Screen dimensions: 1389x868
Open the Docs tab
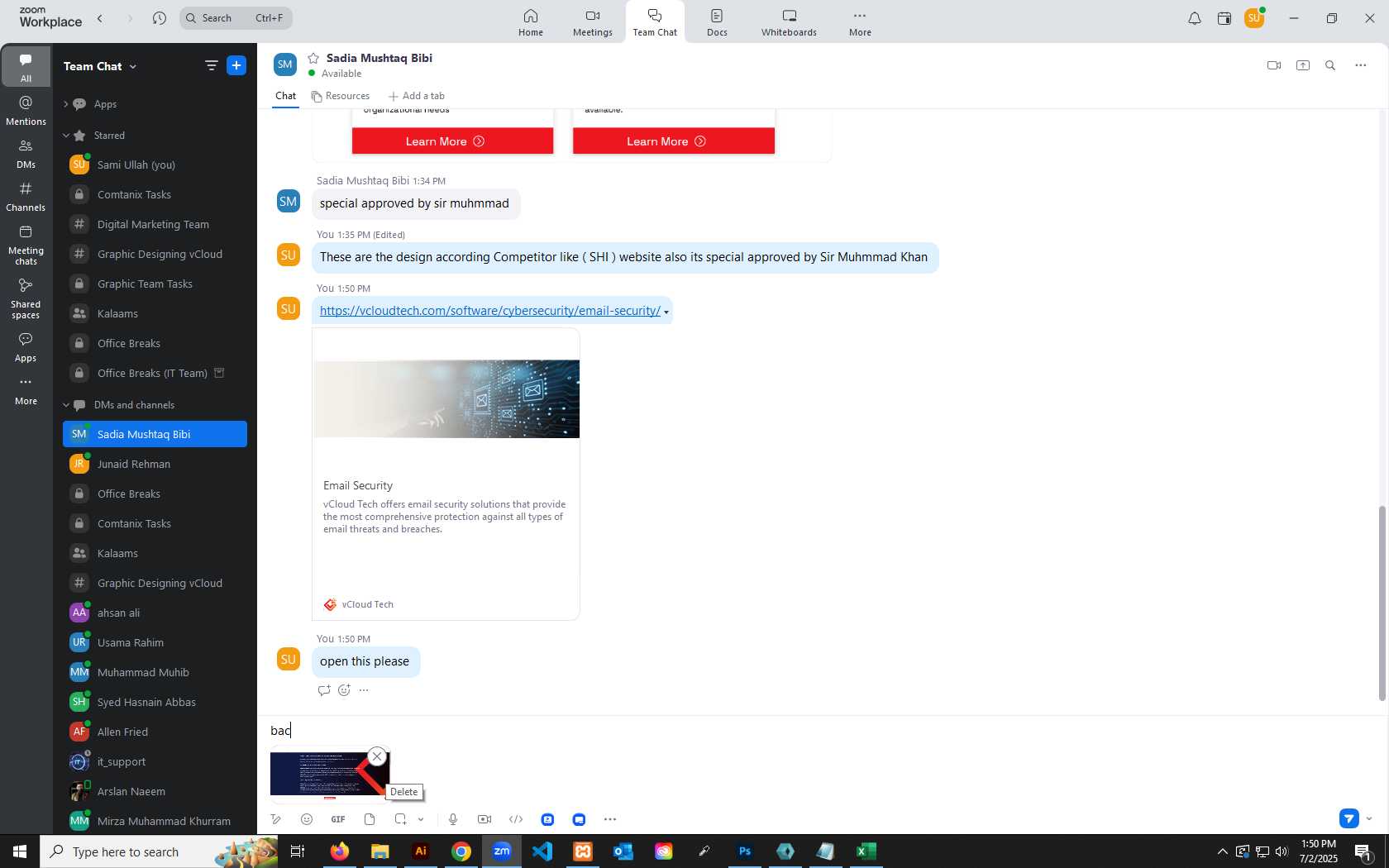pyautogui.click(x=717, y=22)
